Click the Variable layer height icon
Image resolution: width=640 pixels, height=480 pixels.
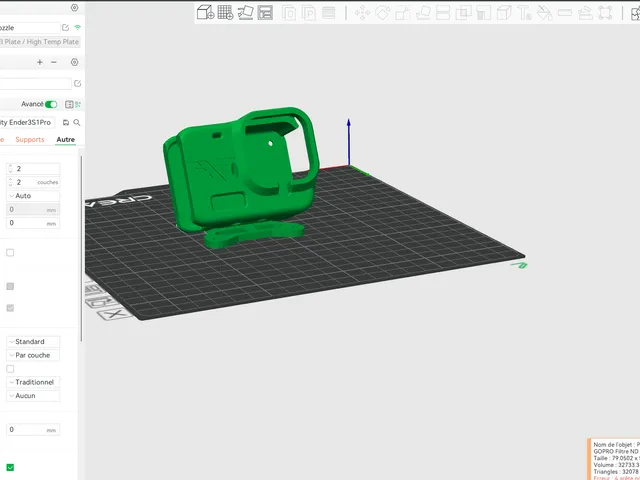pos(329,13)
